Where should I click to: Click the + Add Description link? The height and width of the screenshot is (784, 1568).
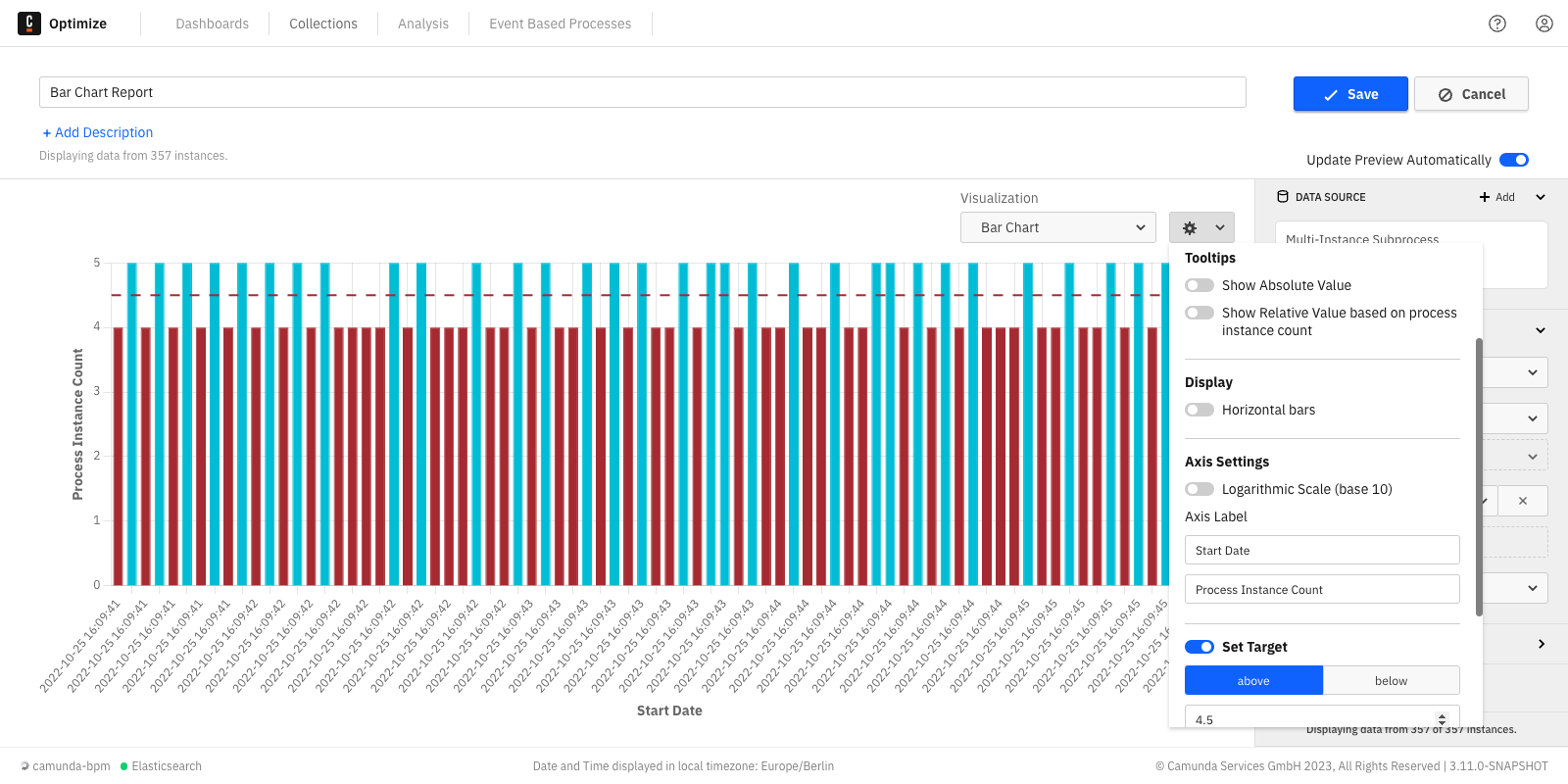tap(98, 132)
